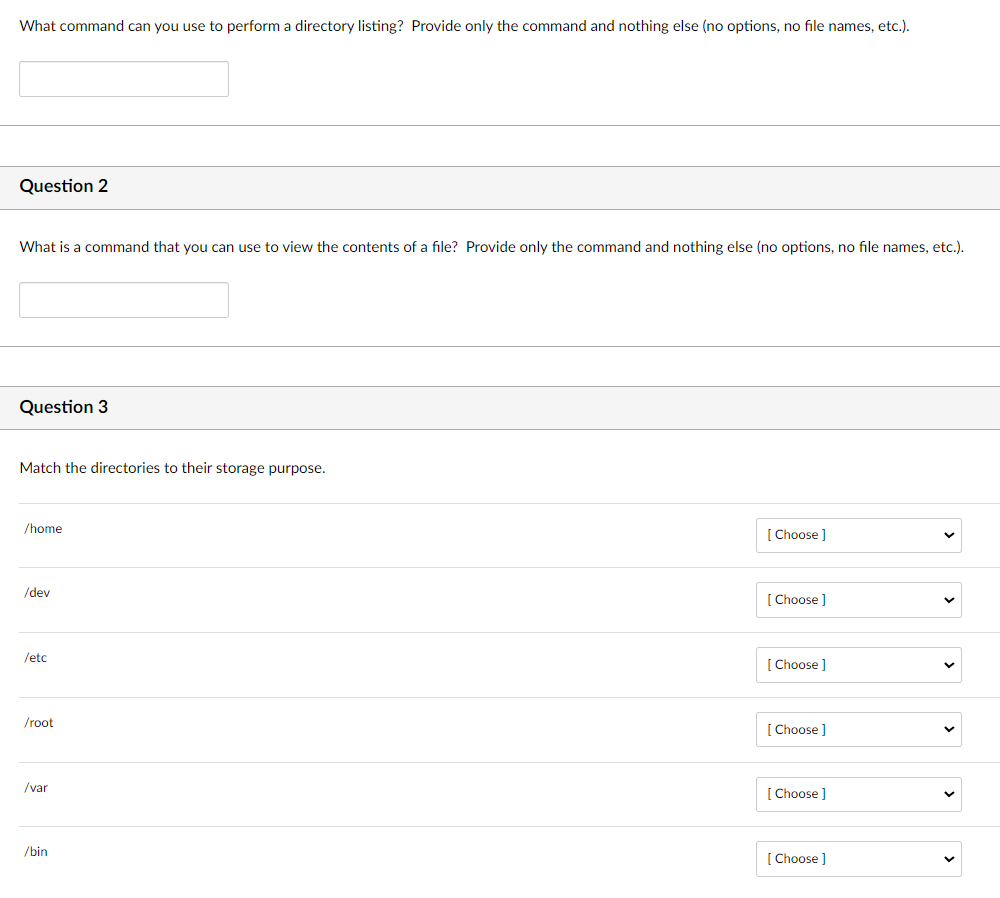Image resolution: width=1000 pixels, height=898 pixels.
Task: Click the /bin directory label
Action: pos(36,852)
